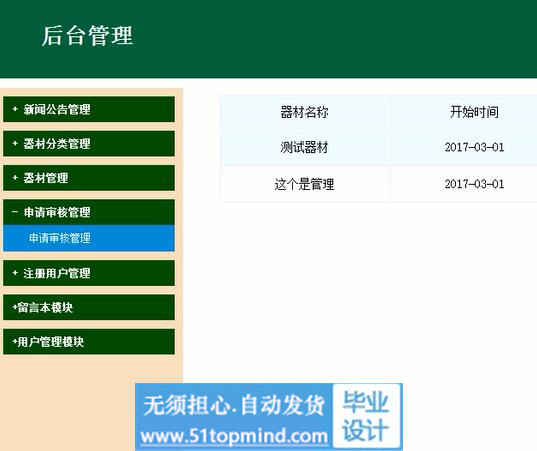Select the 这个是管理 table row

[380, 184]
